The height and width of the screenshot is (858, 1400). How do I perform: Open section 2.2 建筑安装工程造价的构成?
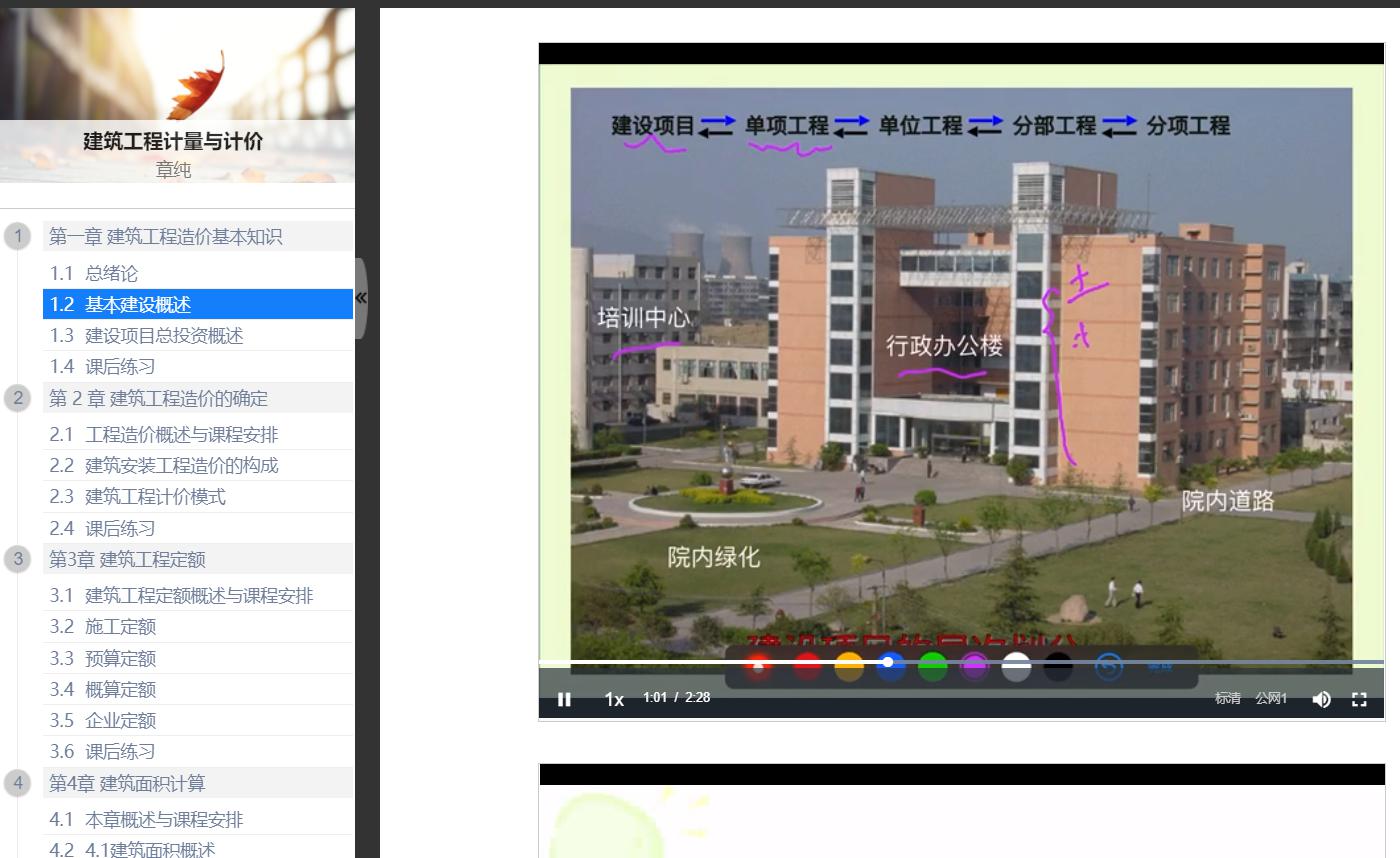[x=198, y=465]
